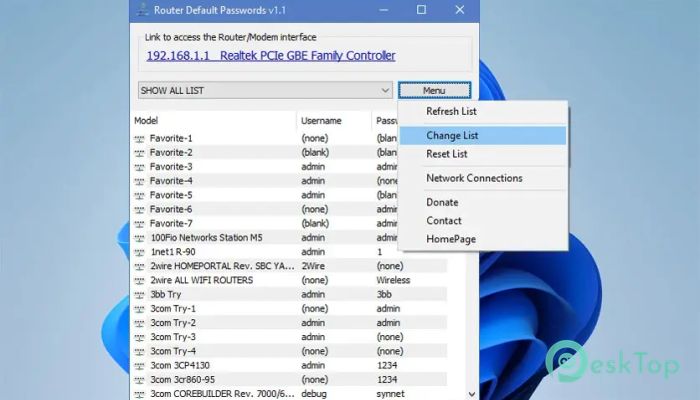700x400 pixels.
Task: Select the 3com 3CP4130 entry
Action: [x=180, y=366]
